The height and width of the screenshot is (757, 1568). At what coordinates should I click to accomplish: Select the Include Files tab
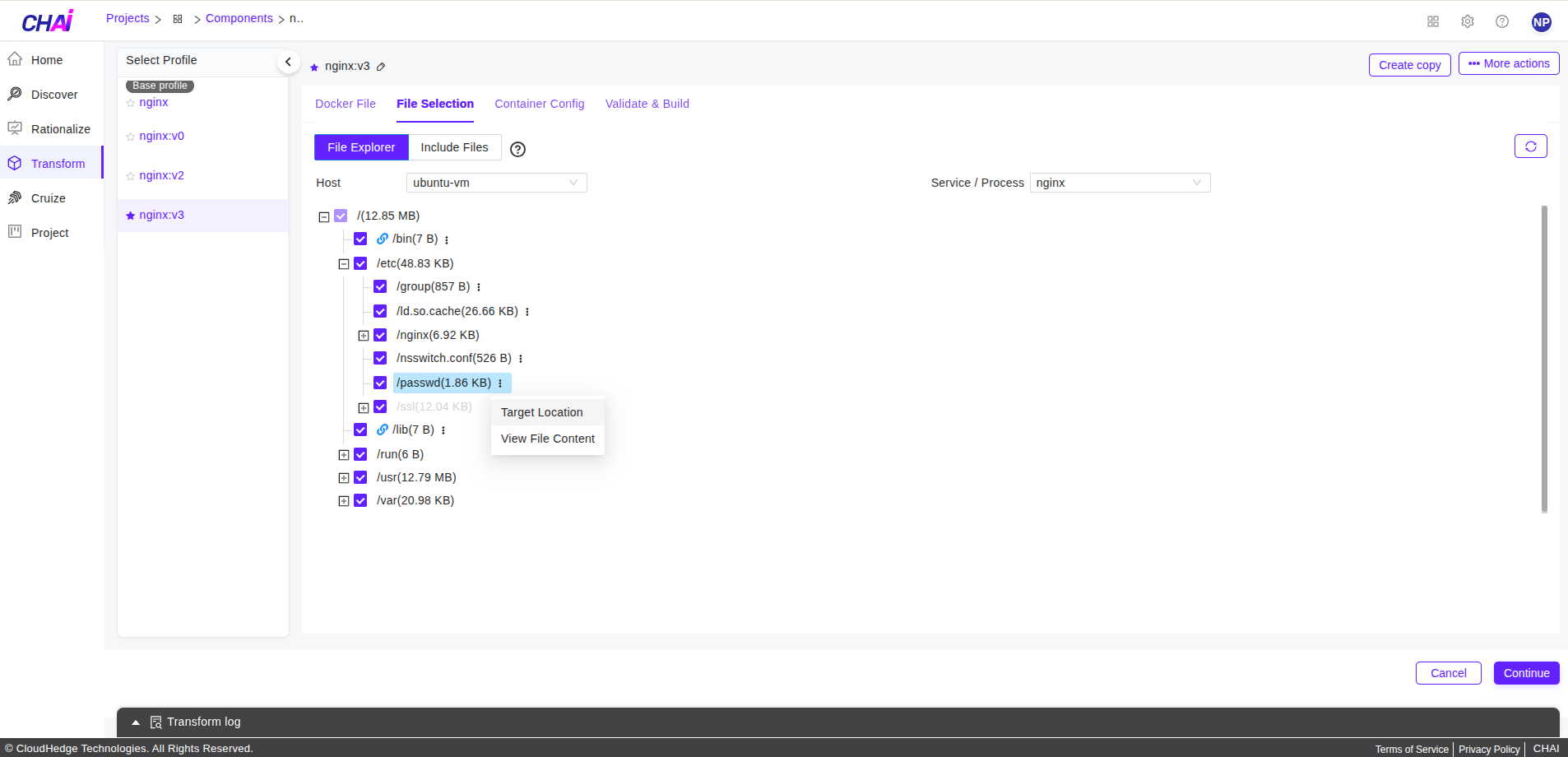coord(455,147)
